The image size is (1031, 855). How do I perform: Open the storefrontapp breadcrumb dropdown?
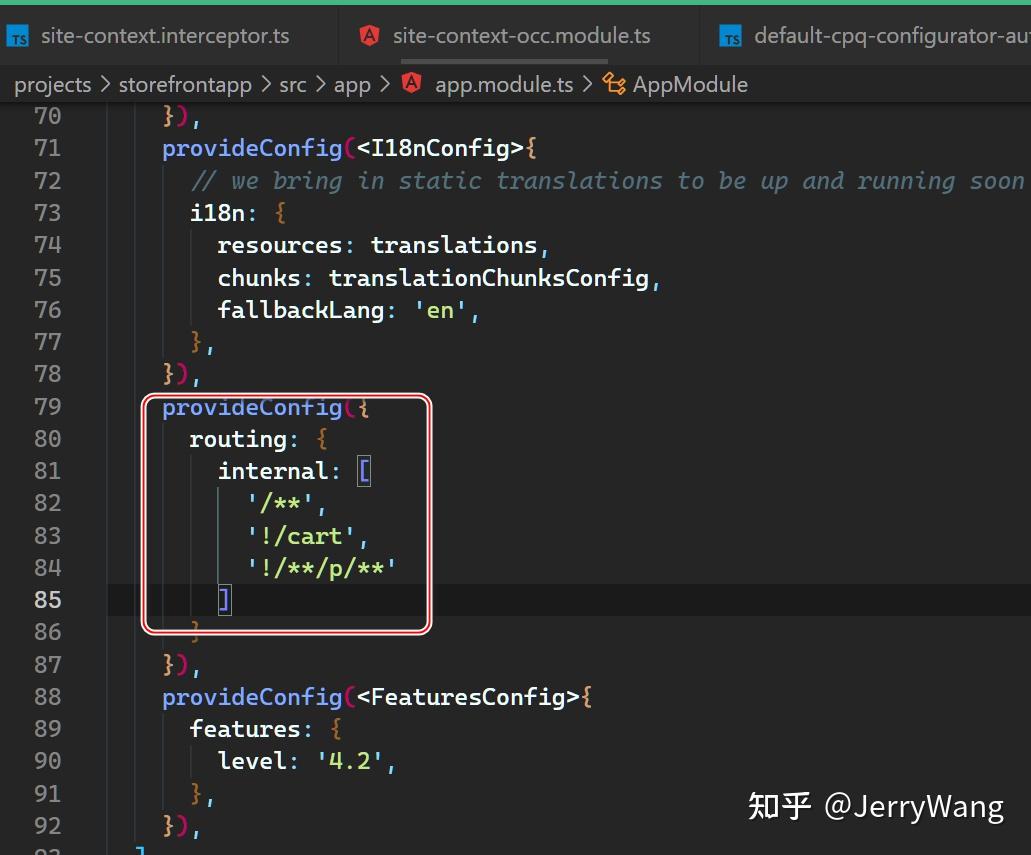pos(185,84)
